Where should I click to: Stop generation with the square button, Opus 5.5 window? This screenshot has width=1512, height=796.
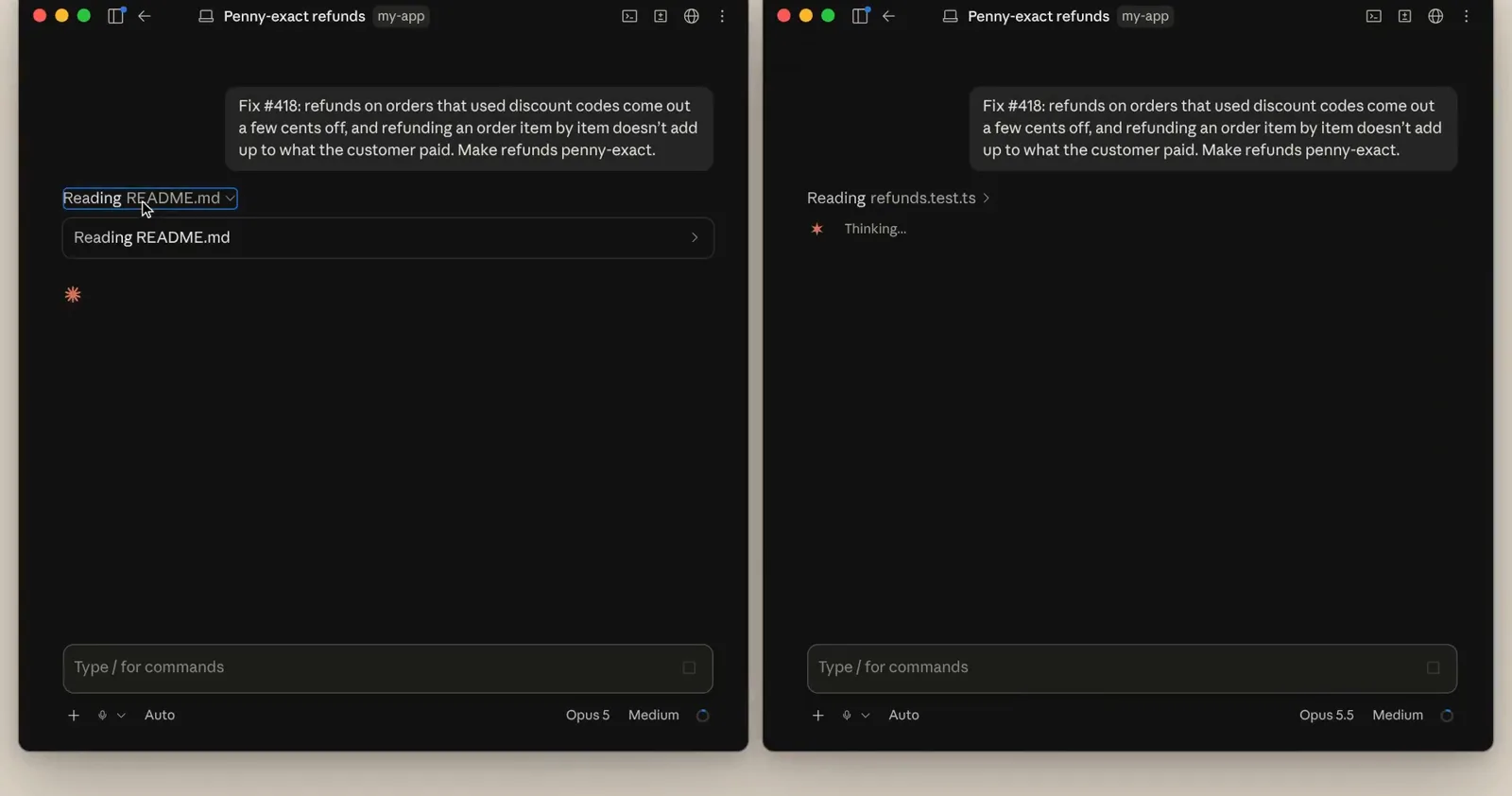pos(1434,668)
